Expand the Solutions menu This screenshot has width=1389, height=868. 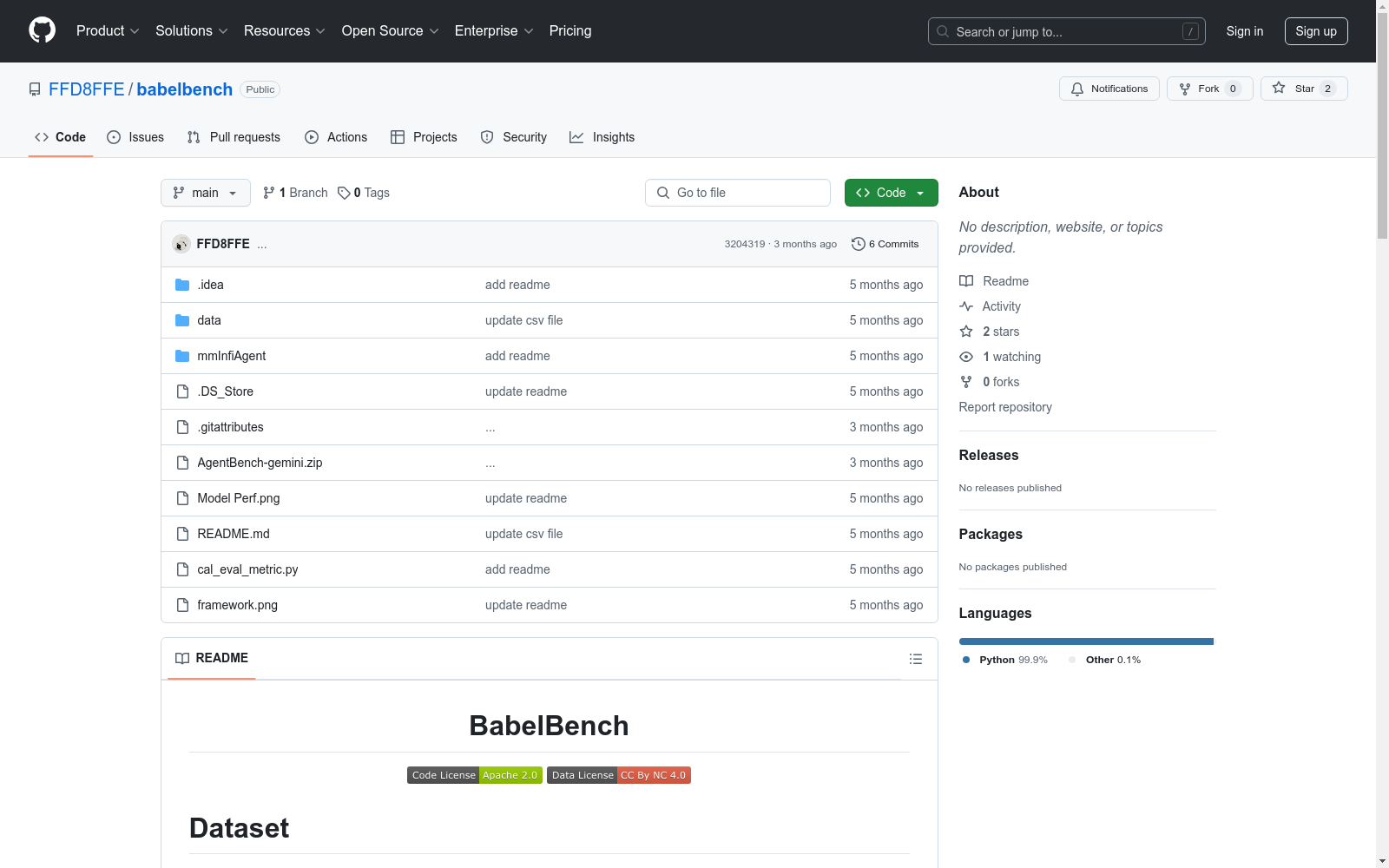click(x=192, y=30)
